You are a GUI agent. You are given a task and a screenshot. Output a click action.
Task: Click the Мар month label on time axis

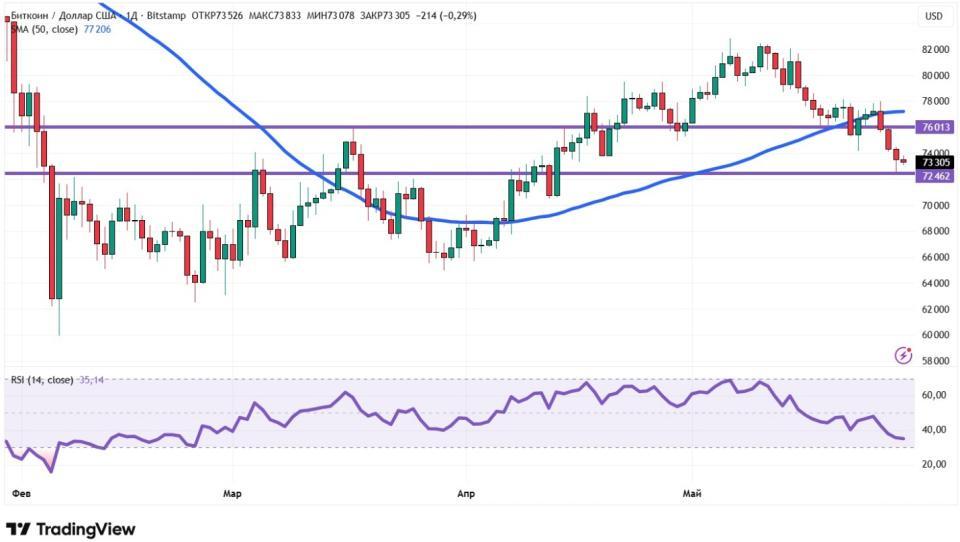point(232,494)
